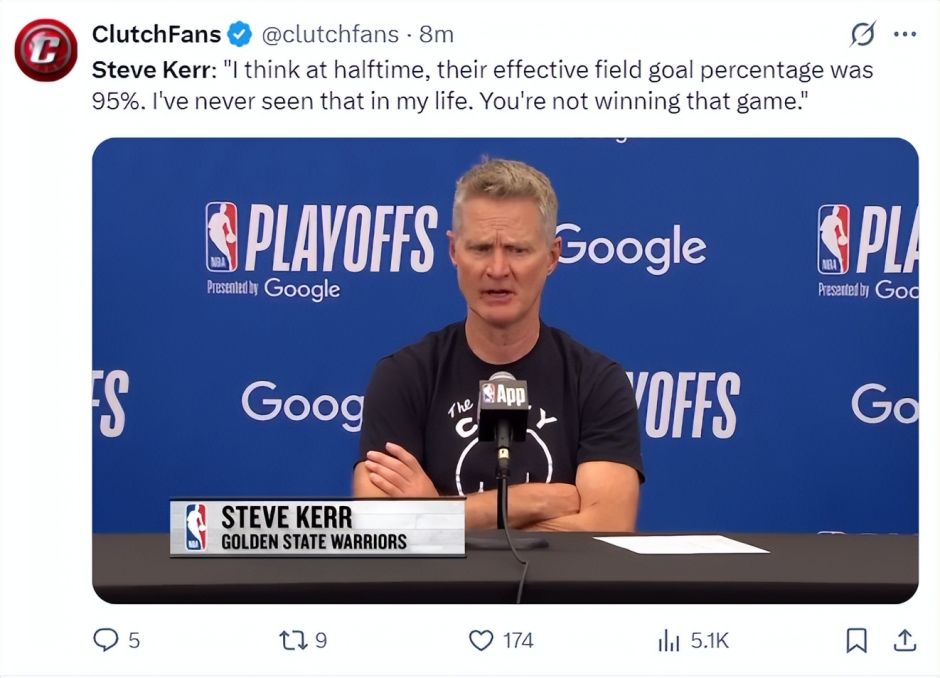Image resolution: width=940 pixels, height=678 pixels.
Task: Play the Steve Kerr press conference video
Action: pyautogui.click(x=505, y=370)
